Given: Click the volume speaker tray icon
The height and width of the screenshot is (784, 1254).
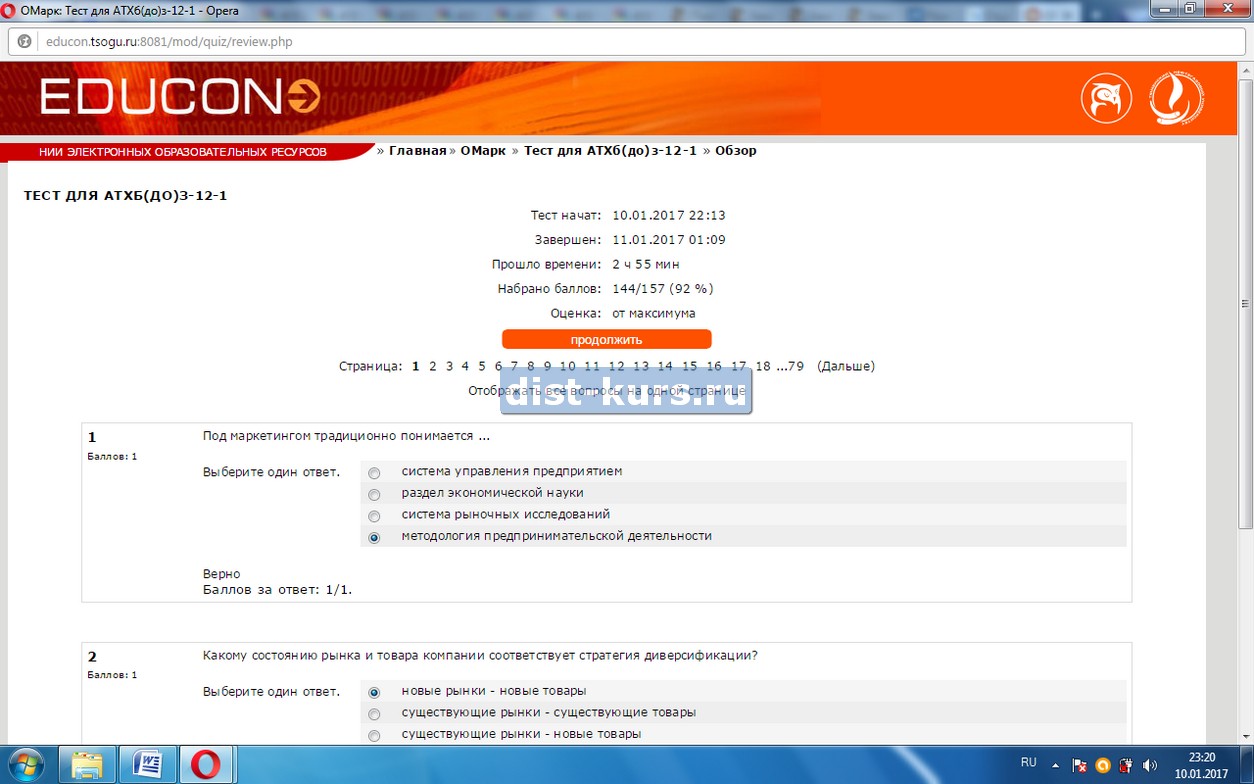Looking at the screenshot, I should click(1149, 766).
